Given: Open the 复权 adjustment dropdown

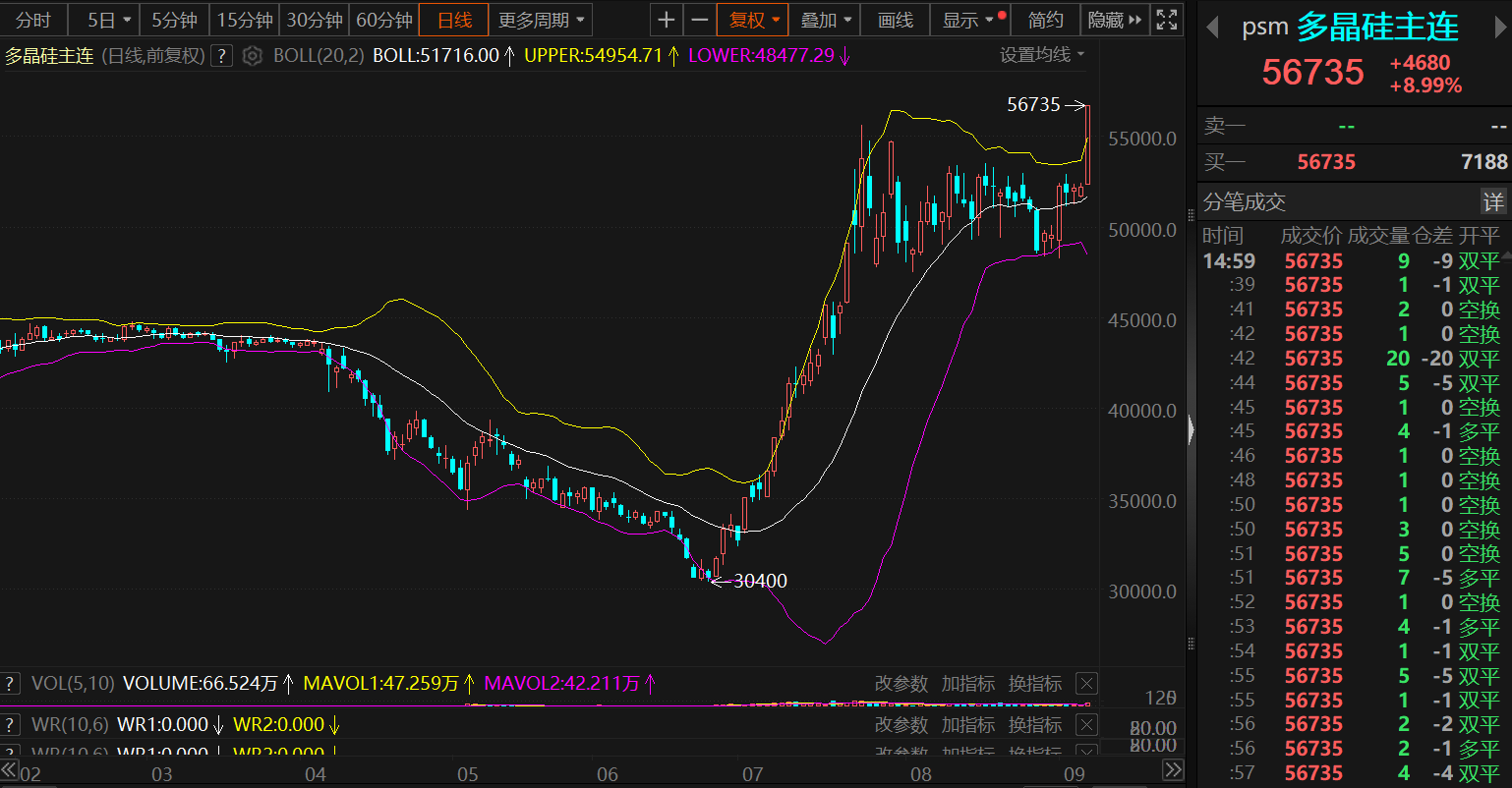Looking at the screenshot, I should [x=754, y=20].
